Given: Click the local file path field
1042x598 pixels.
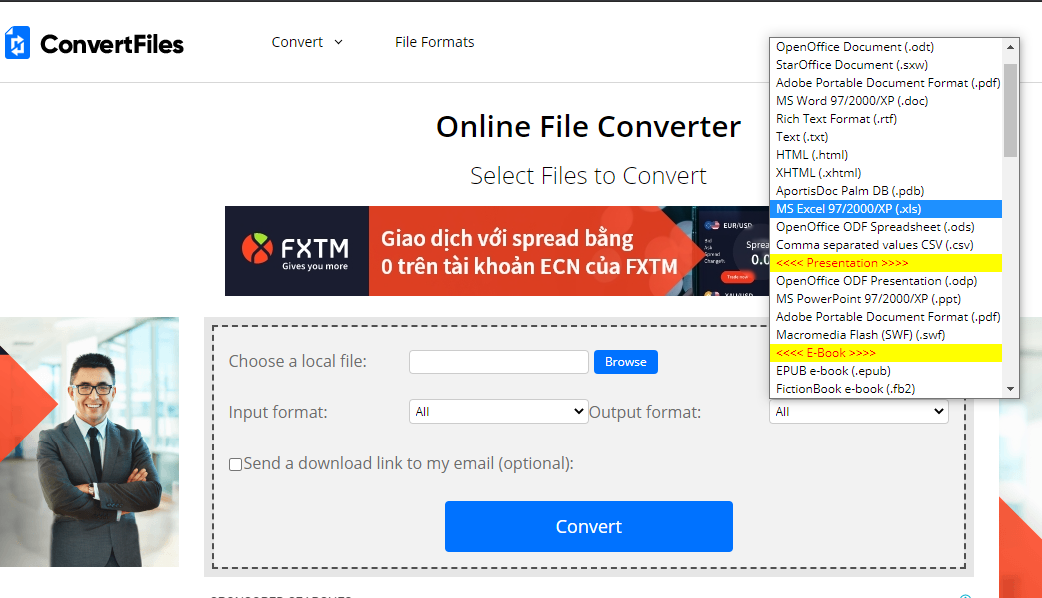Looking at the screenshot, I should click(498, 362).
